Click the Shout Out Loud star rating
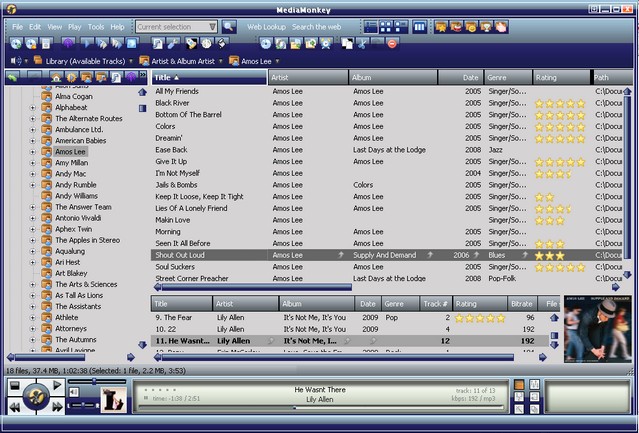 [x=549, y=256]
